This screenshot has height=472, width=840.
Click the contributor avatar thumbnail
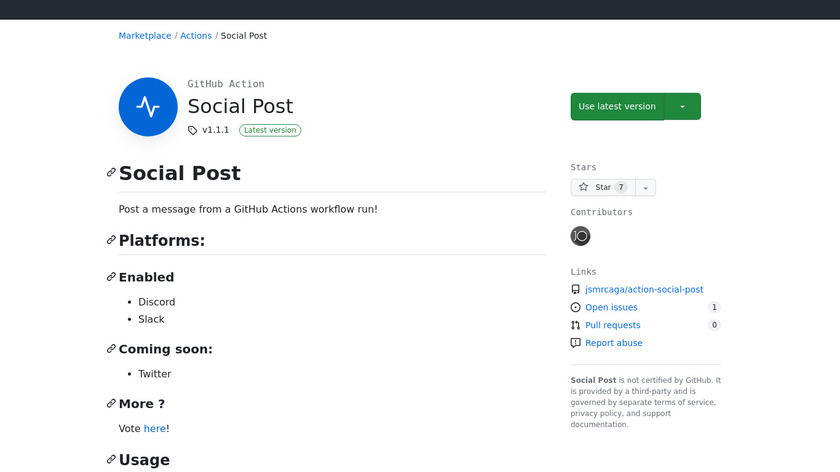coord(580,236)
